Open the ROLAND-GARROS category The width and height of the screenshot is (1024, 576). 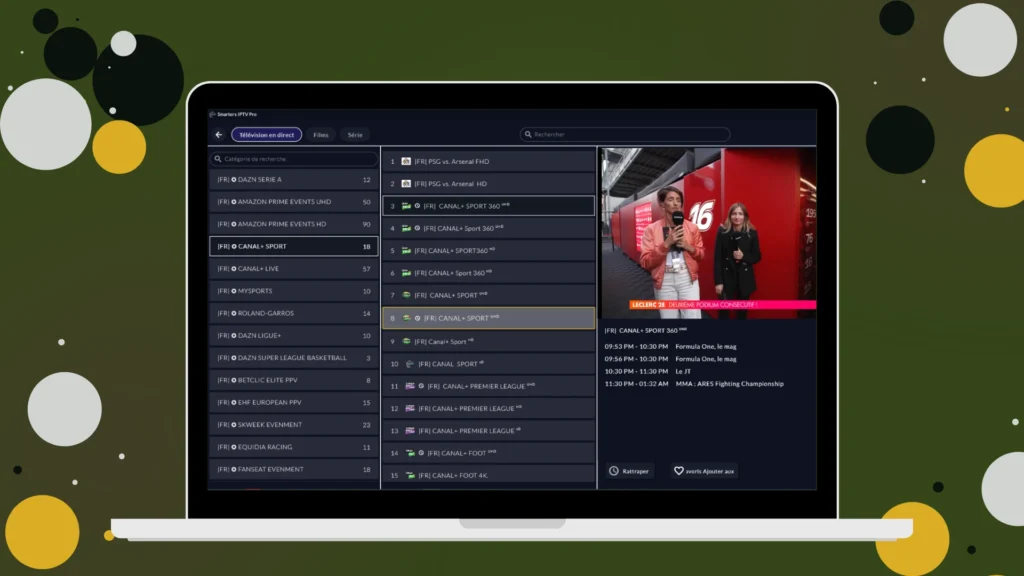[x=293, y=313]
